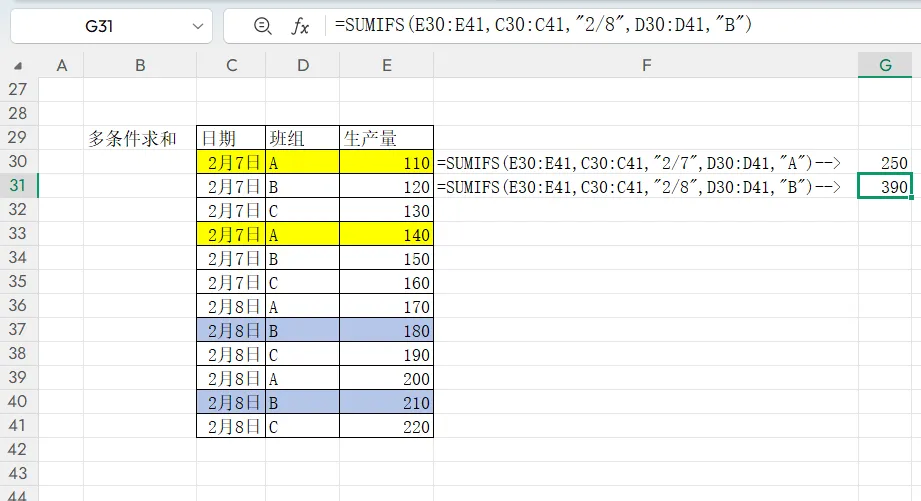The height and width of the screenshot is (501, 921).
Task: Click the Name Box showing G31
Action: [x=99, y=26]
